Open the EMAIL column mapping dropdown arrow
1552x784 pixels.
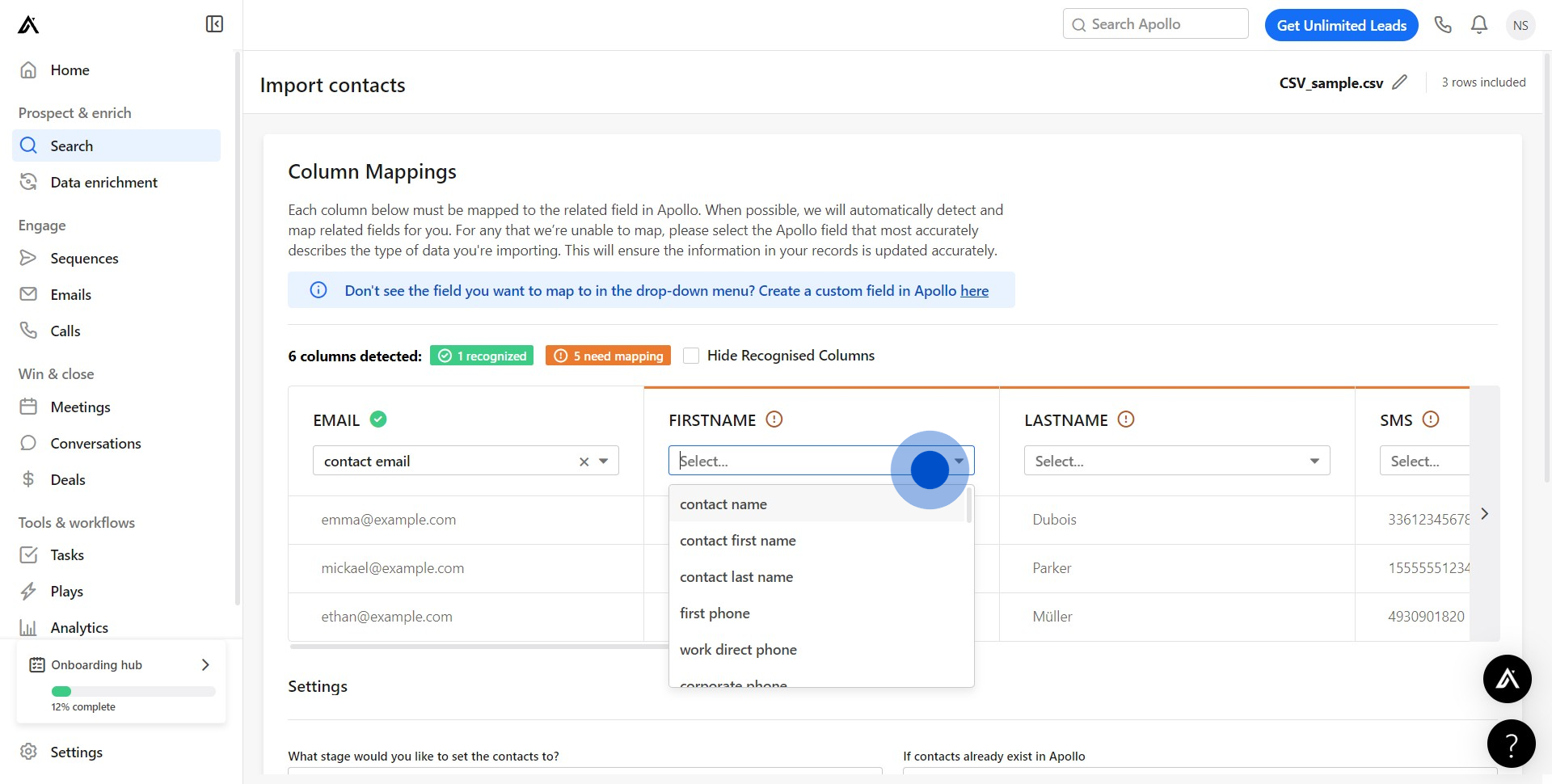(604, 462)
